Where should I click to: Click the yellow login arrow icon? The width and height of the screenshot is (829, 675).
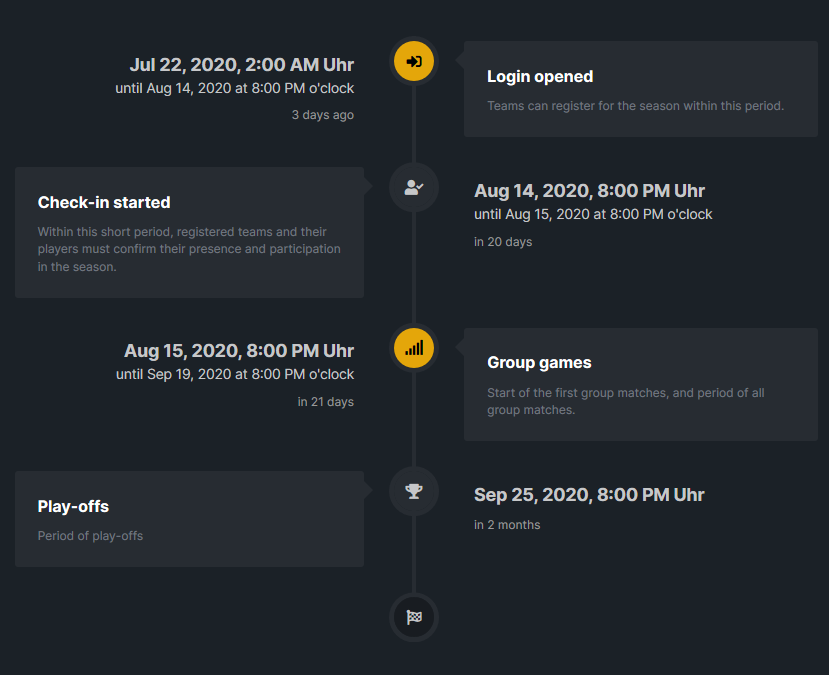click(x=414, y=61)
